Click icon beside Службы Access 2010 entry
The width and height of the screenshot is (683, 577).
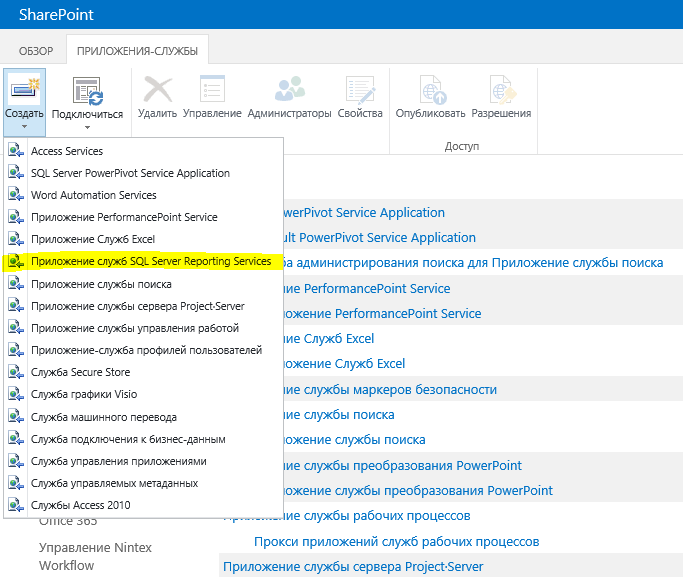tap(16, 505)
